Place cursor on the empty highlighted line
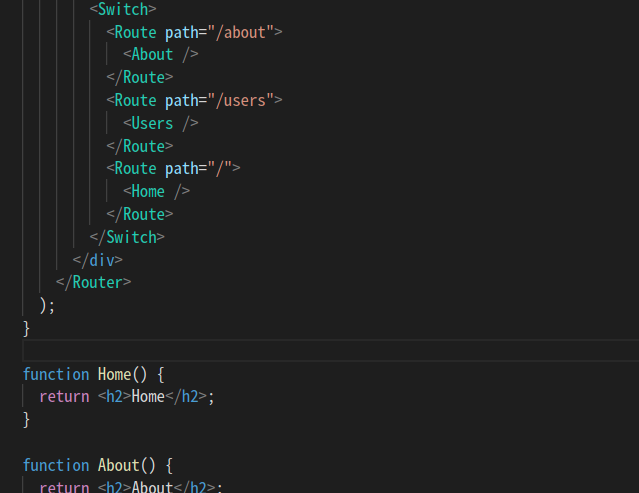Viewport: 639px width, 493px height. pos(330,351)
